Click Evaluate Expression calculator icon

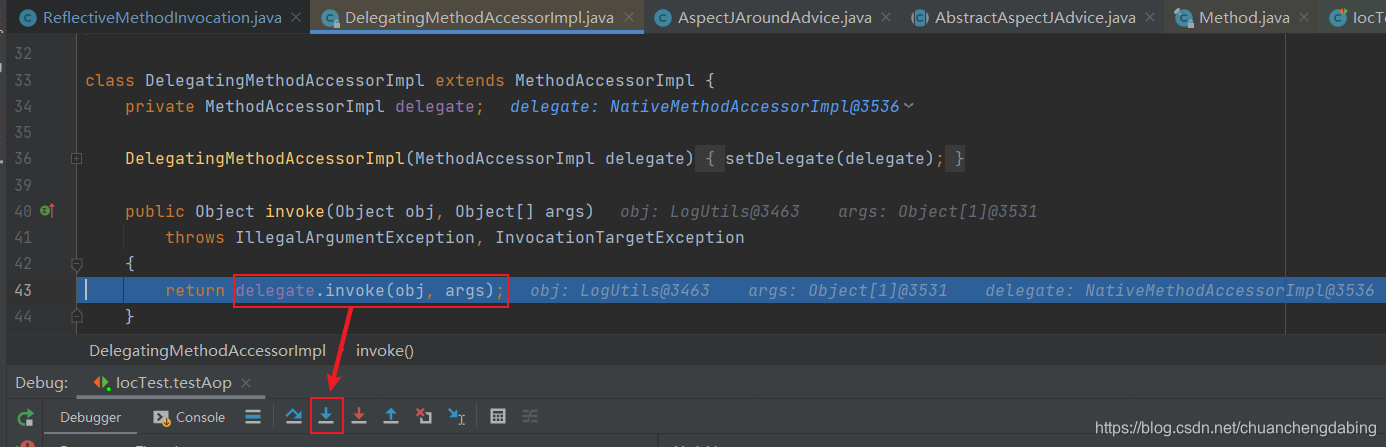498,417
